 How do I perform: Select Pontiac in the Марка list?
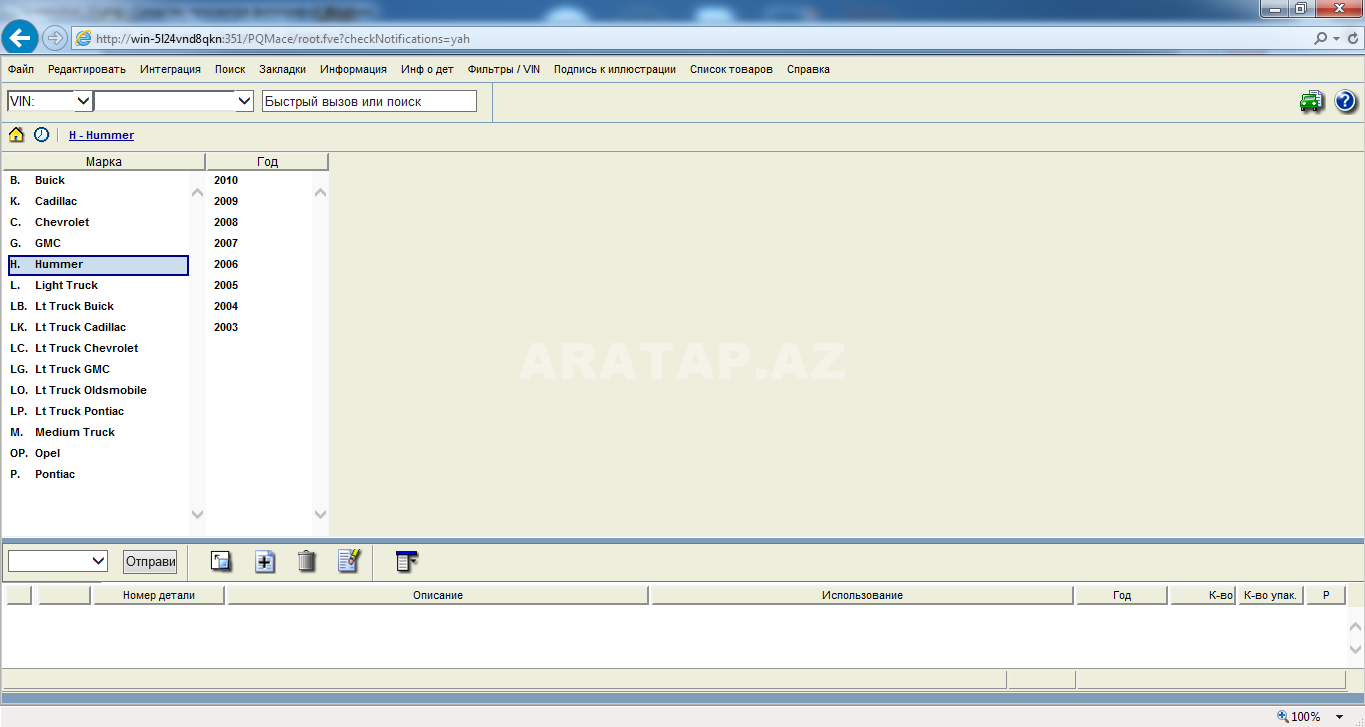98,474
